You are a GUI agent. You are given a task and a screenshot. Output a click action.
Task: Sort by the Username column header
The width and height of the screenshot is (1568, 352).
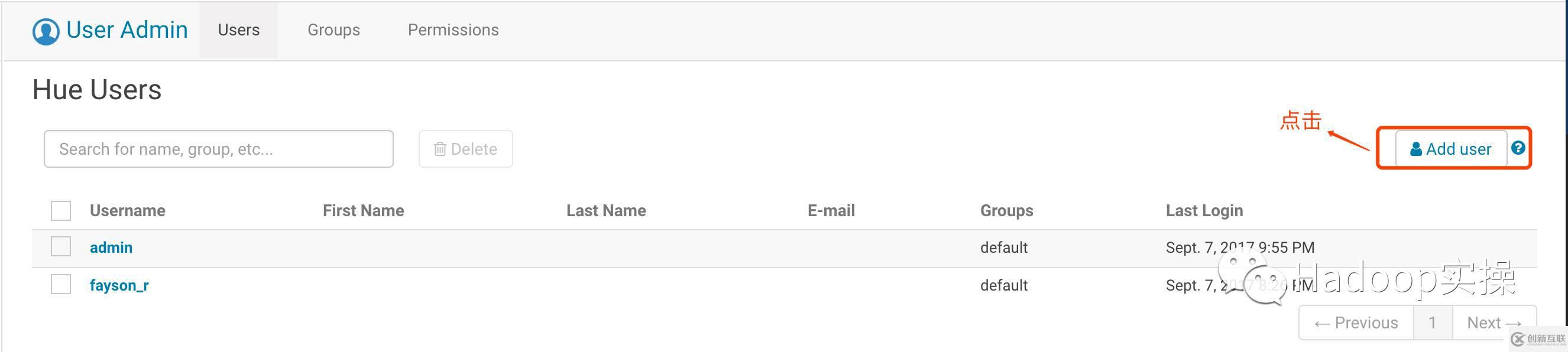(x=128, y=210)
